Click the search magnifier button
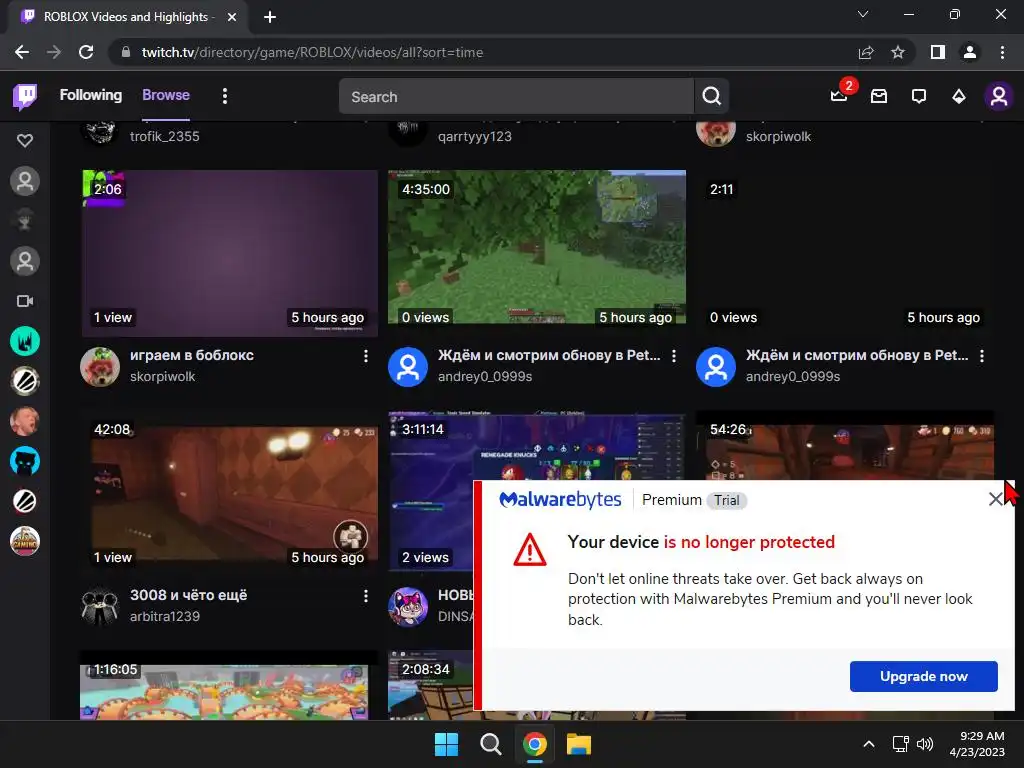1024x768 pixels. pos(712,97)
